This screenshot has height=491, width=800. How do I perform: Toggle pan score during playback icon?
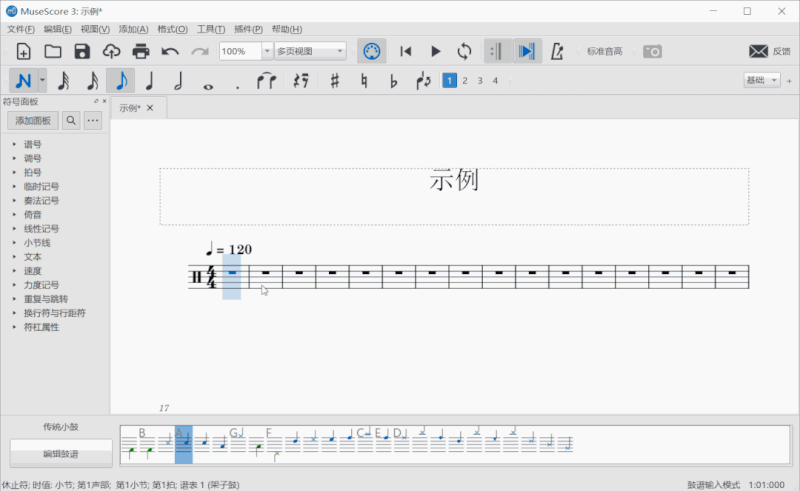(x=527, y=52)
